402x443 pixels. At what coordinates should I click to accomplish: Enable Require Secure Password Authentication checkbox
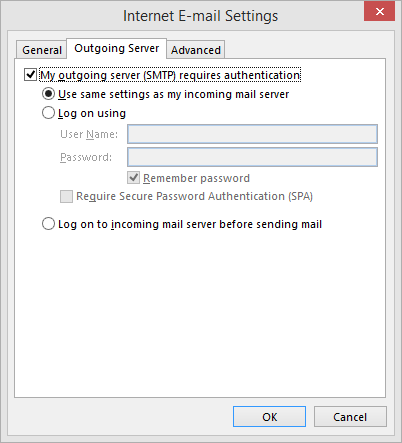pos(66,196)
